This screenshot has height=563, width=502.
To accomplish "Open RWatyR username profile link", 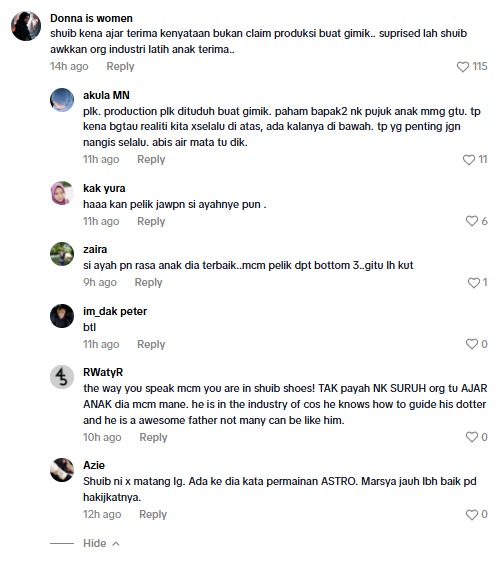I will 103,372.
